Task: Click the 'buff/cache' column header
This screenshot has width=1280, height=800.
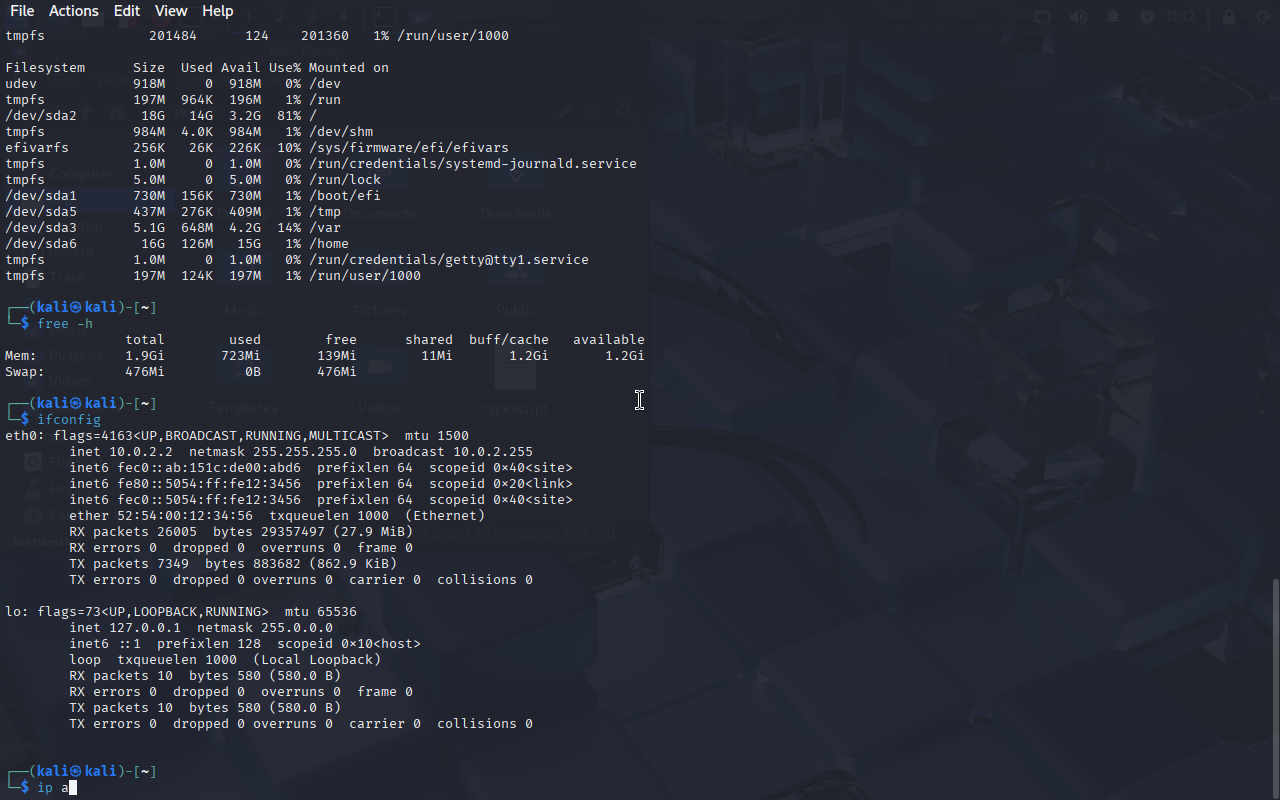Action: point(509,340)
